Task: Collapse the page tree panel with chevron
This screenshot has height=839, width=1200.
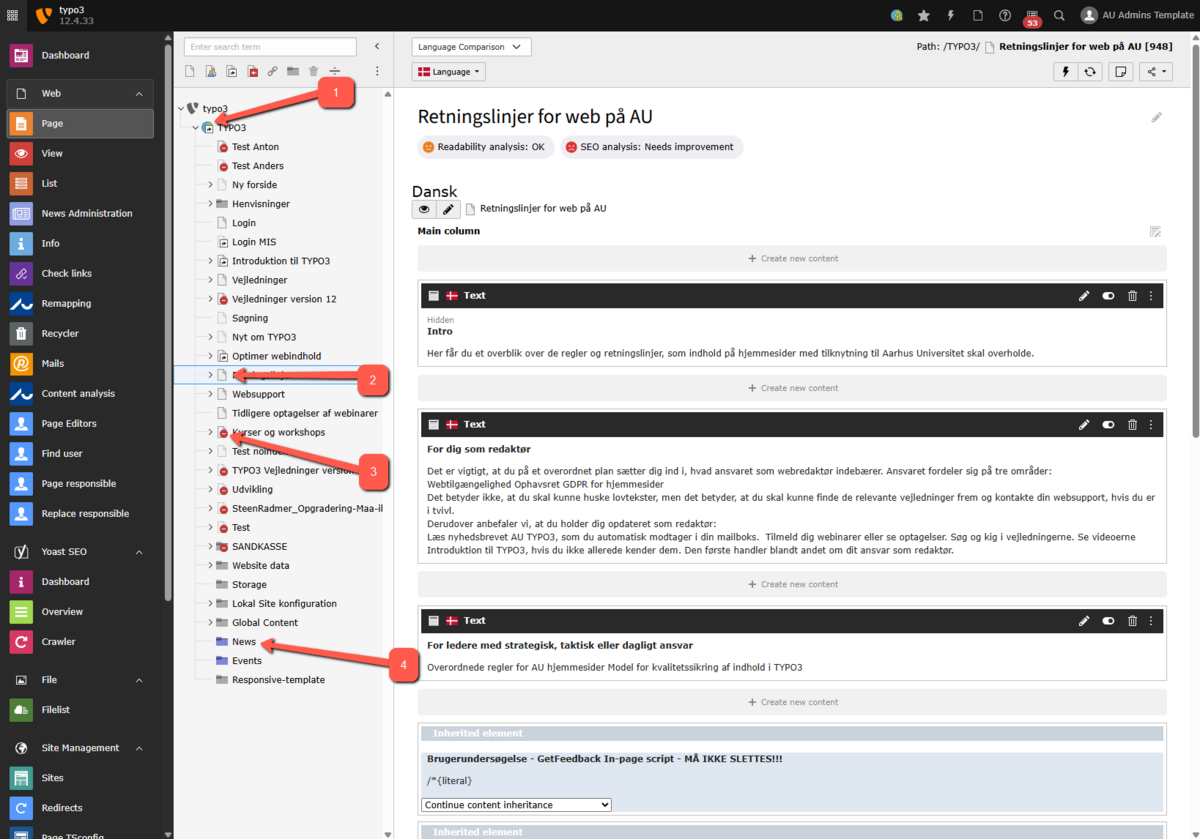Action: pyautogui.click(x=377, y=46)
